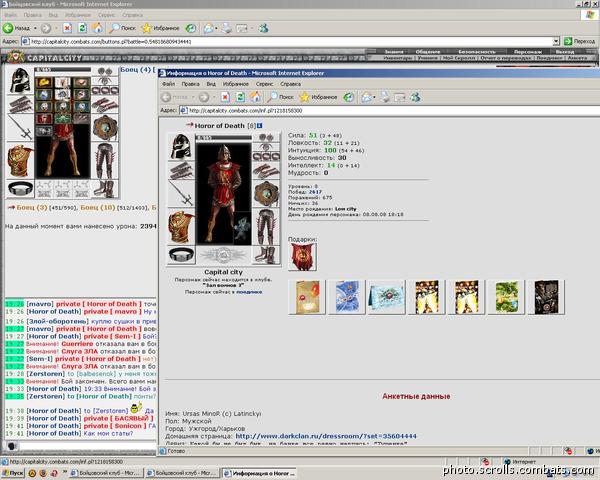Open Персонаж tab in game header
This screenshot has width=600, height=480.
528,52
